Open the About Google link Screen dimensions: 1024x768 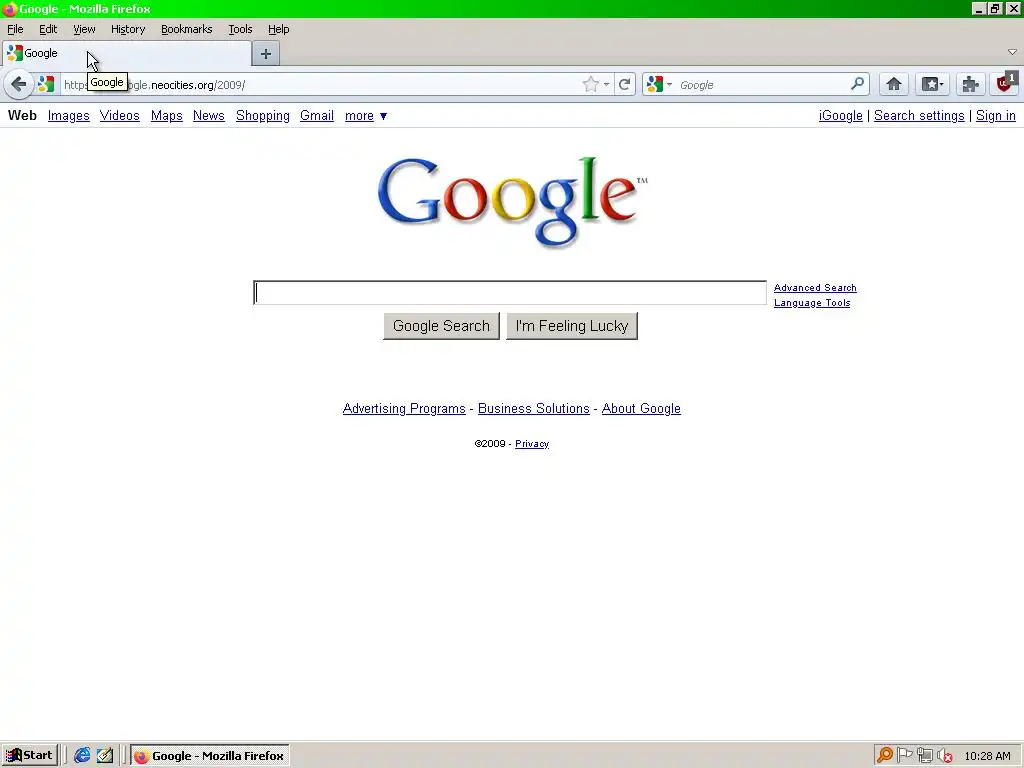641,408
